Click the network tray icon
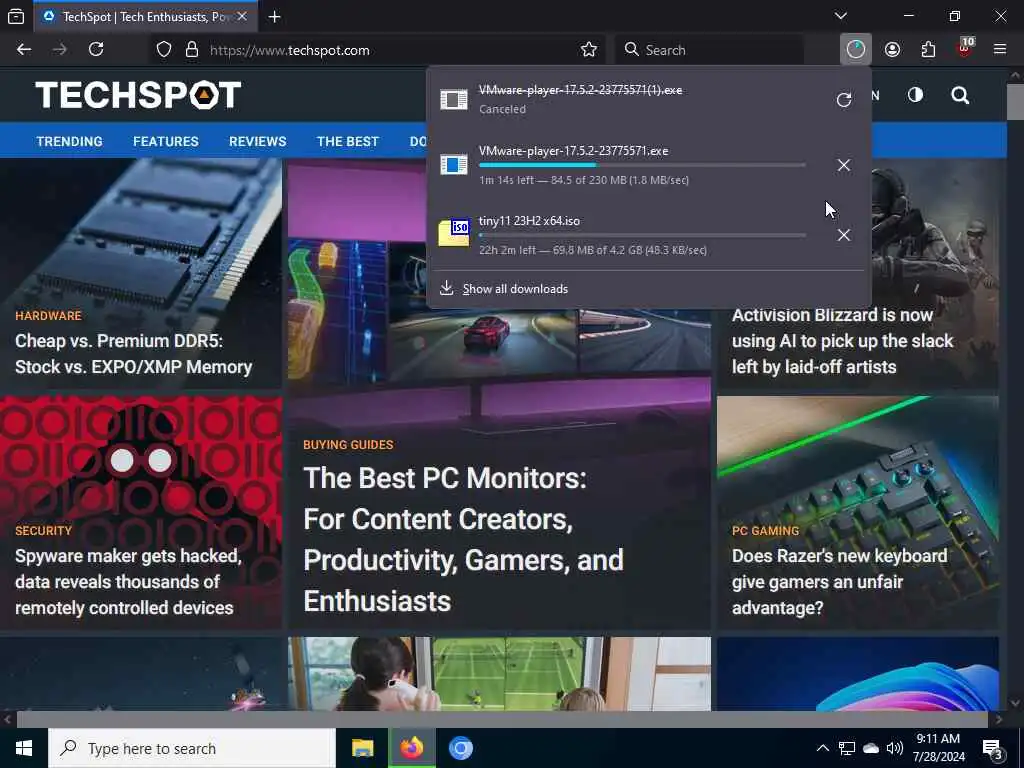Screen dimensions: 1024x768 [x=846, y=748]
